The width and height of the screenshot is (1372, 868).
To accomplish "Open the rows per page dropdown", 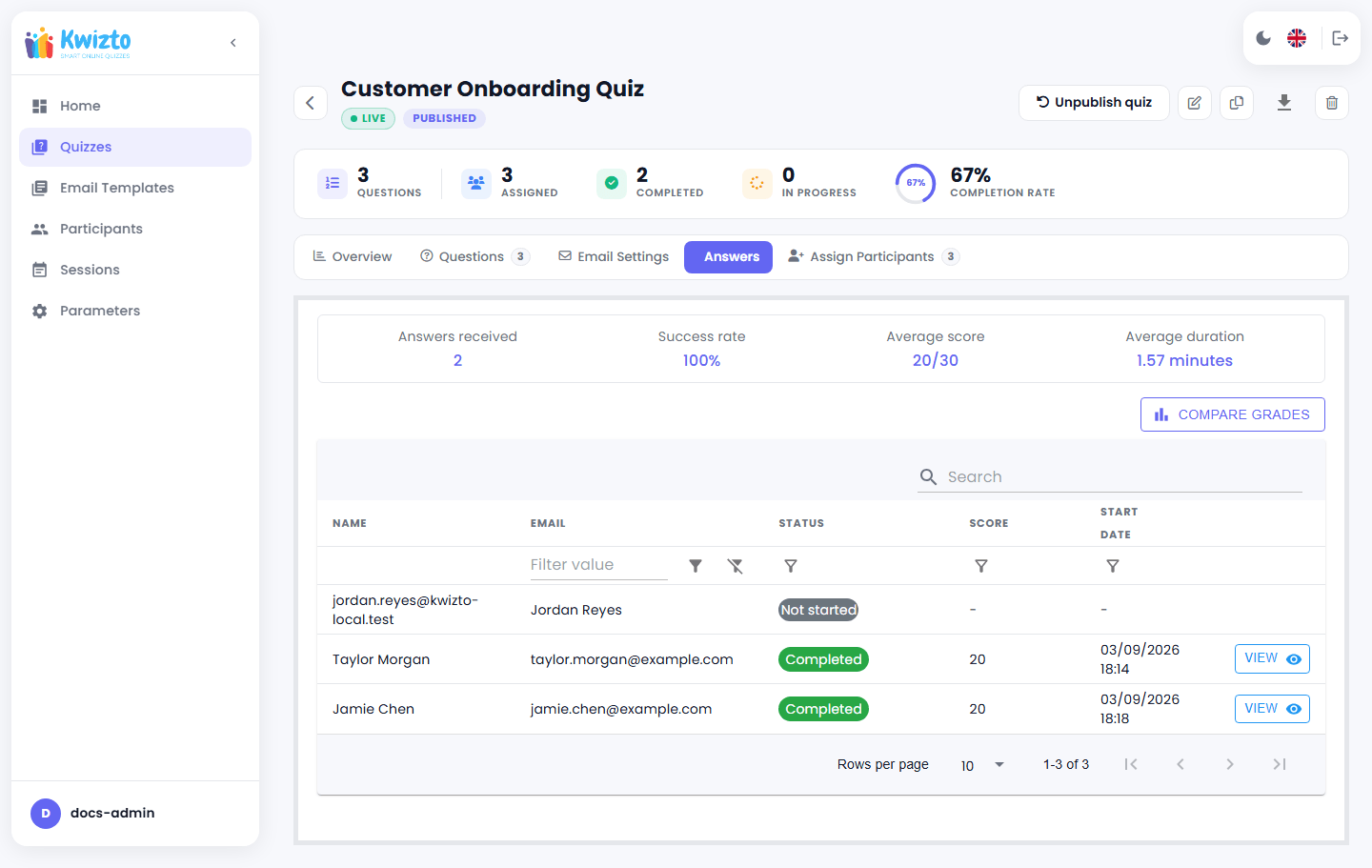I will pos(982,765).
